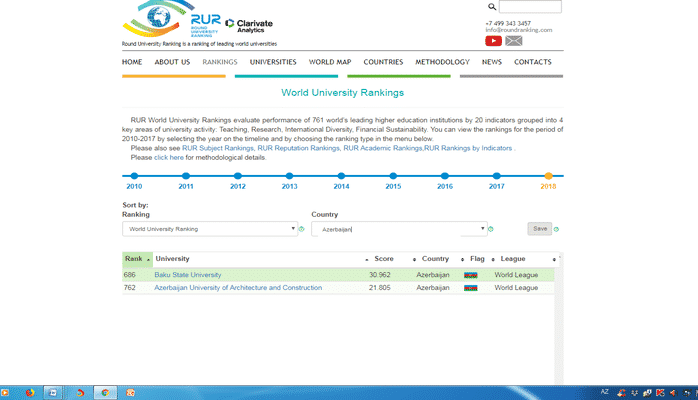Click Azerbaijan flag in Baku State row
This screenshot has height=400, width=698.
coord(470,275)
